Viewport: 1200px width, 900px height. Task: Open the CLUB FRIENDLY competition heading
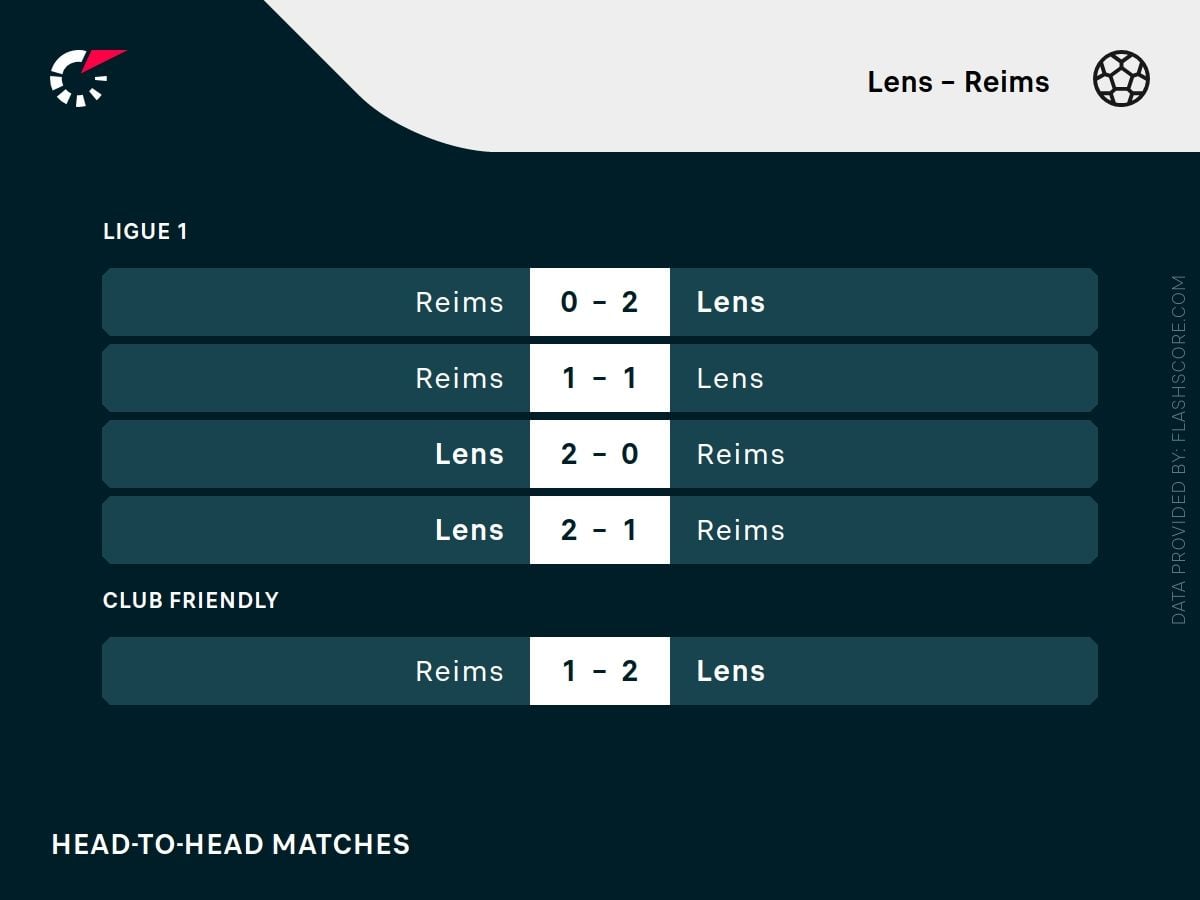(x=190, y=600)
